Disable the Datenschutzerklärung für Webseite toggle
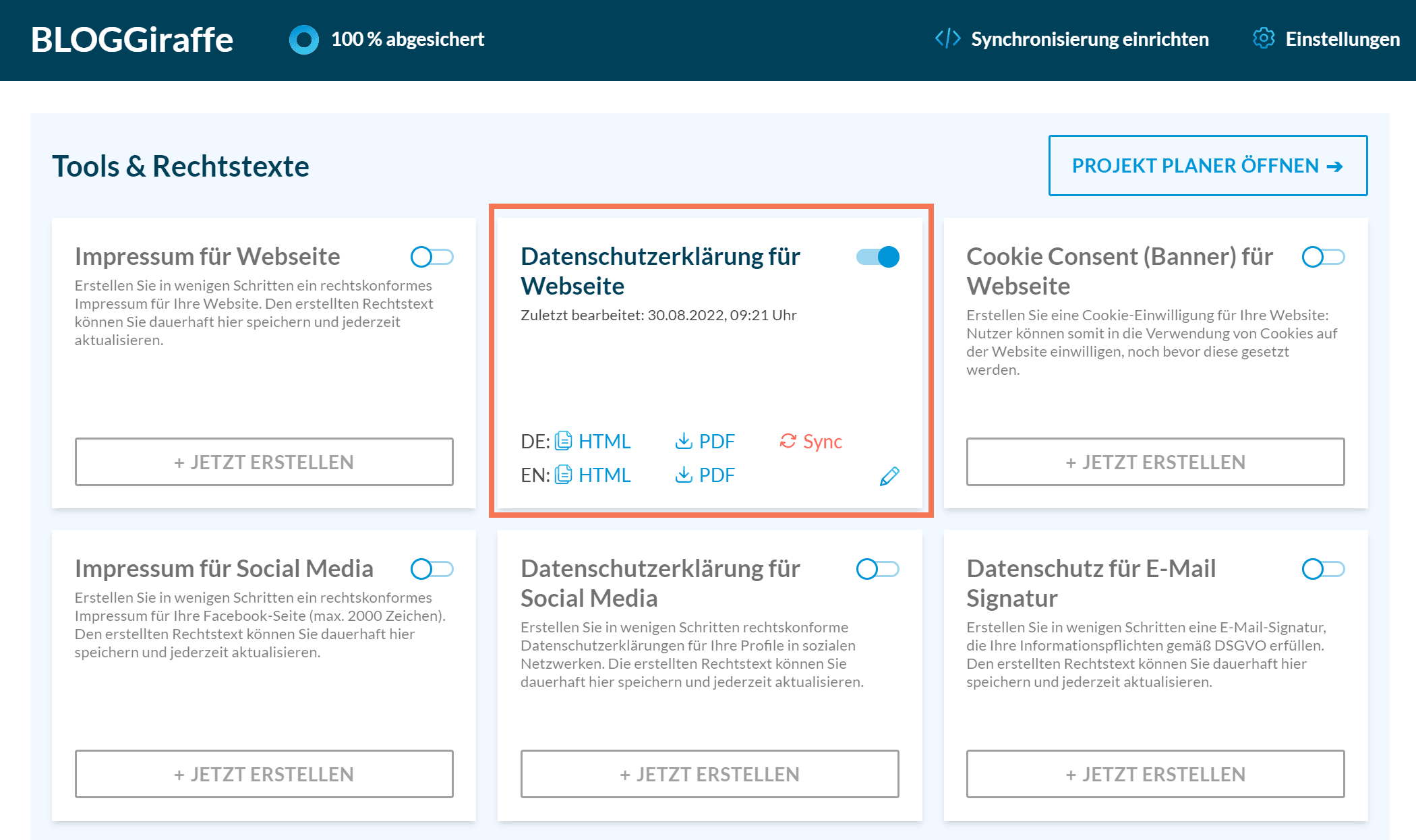The image size is (1416, 840). [x=877, y=257]
